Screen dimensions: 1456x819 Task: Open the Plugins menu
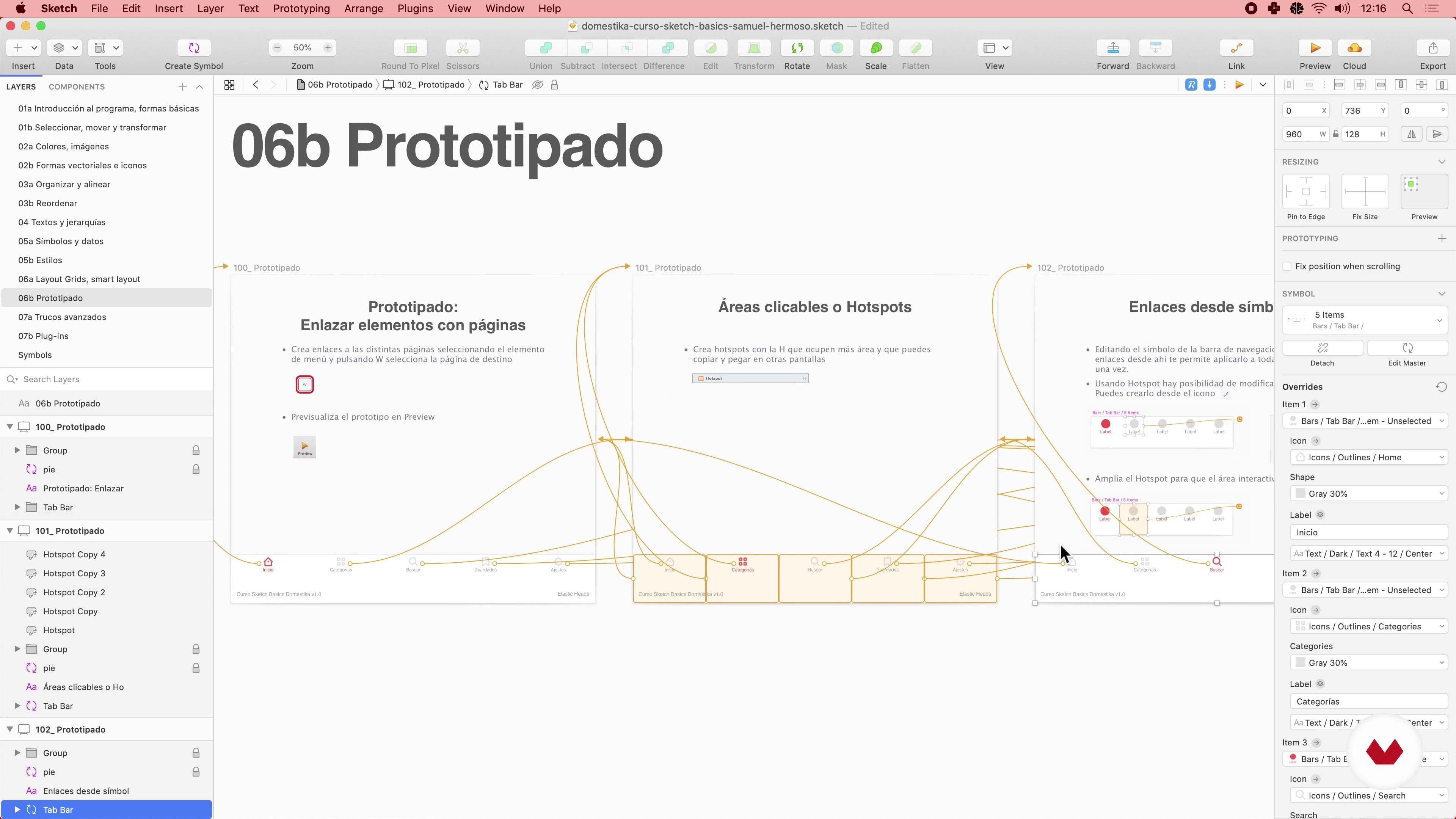click(x=415, y=8)
